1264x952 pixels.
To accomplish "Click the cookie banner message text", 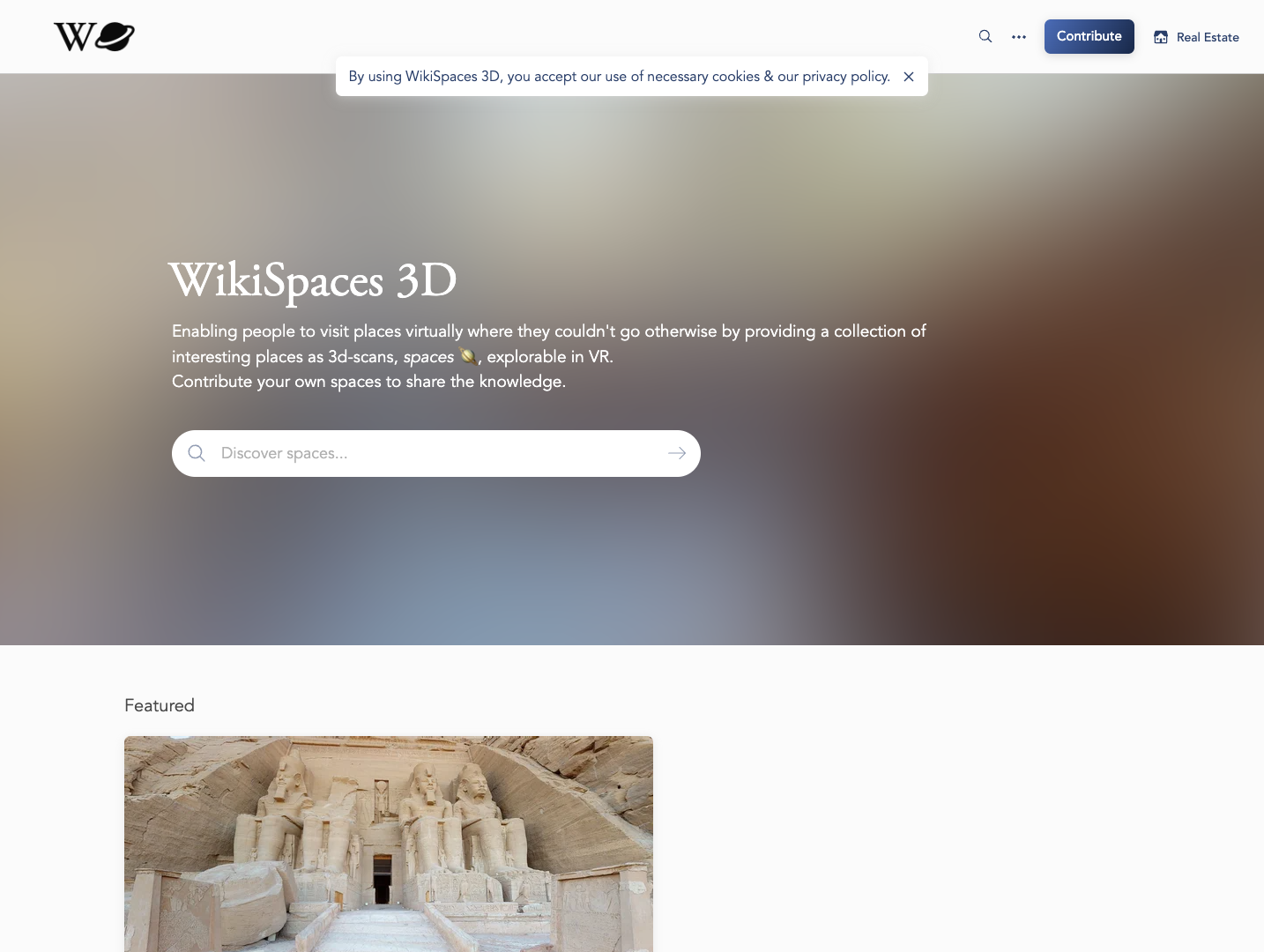I will (617, 77).
